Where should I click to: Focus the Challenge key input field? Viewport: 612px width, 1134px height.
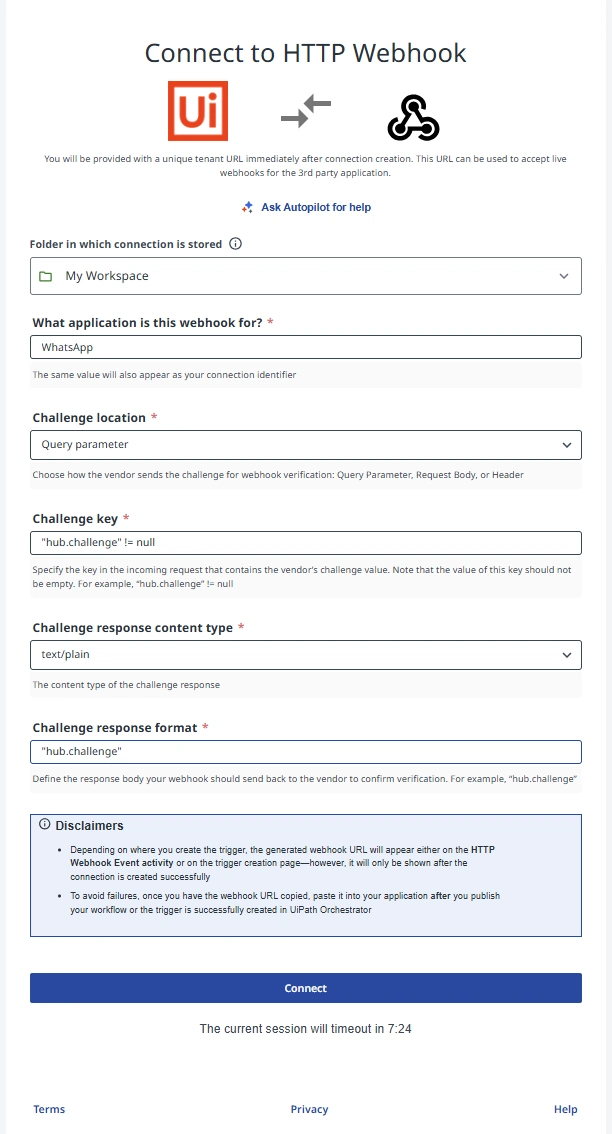pyautogui.click(x=305, y=543)
